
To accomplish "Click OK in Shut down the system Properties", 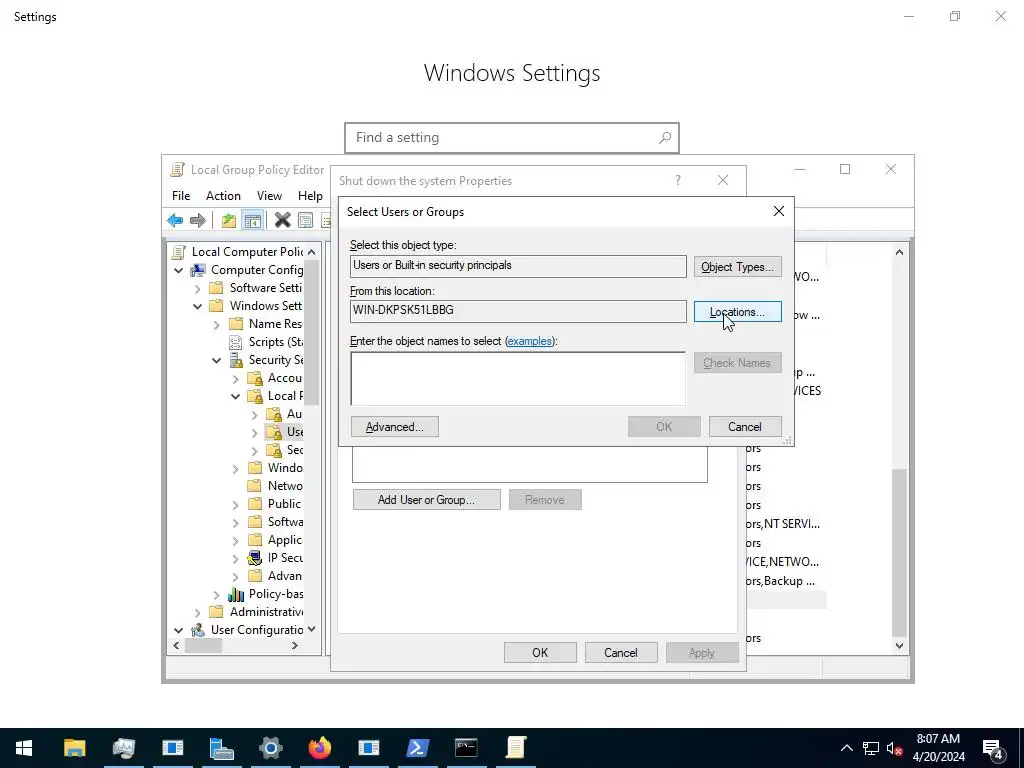I will tap(540, 652).
